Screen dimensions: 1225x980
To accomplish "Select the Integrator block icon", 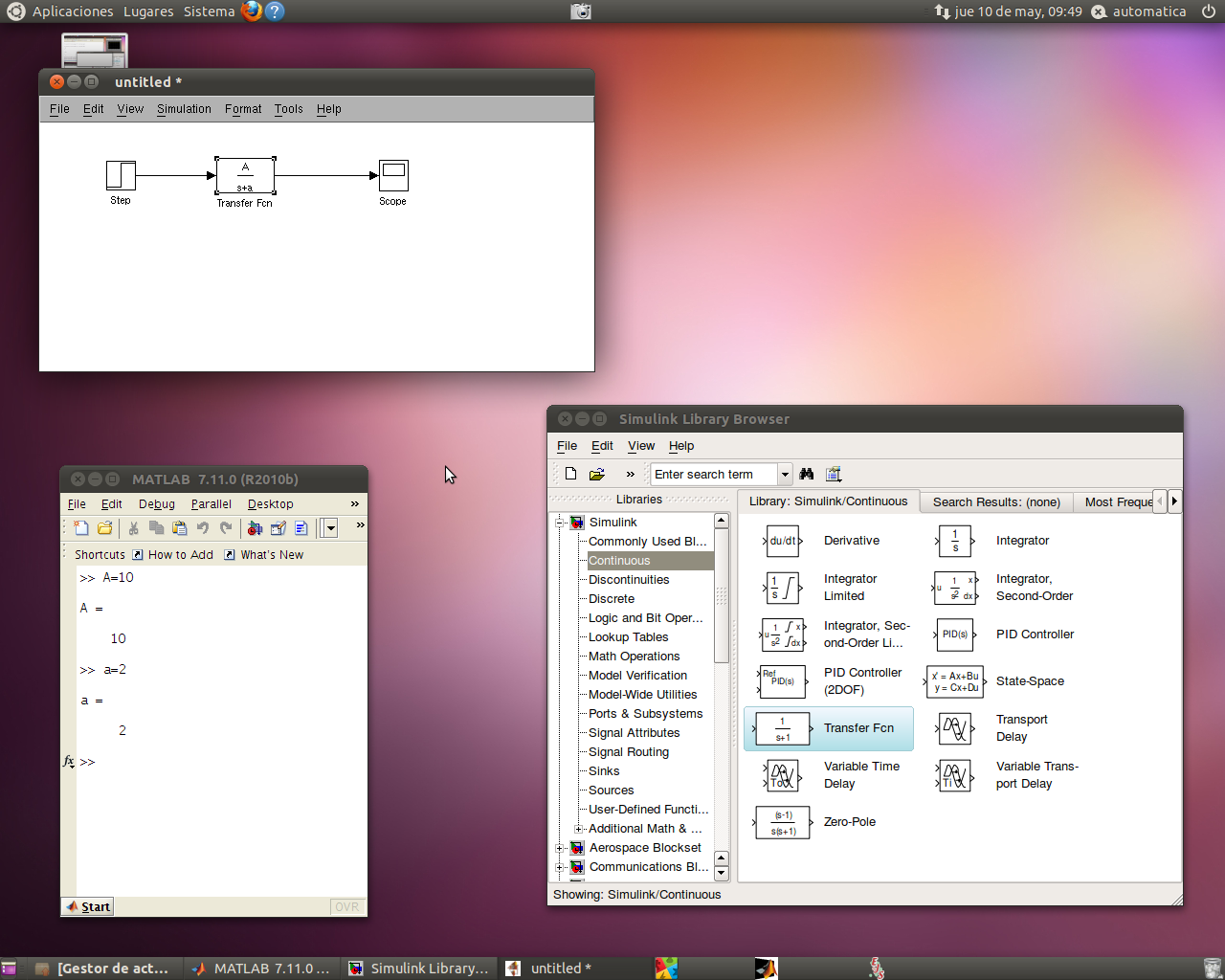I will click(x=955, y=541).
